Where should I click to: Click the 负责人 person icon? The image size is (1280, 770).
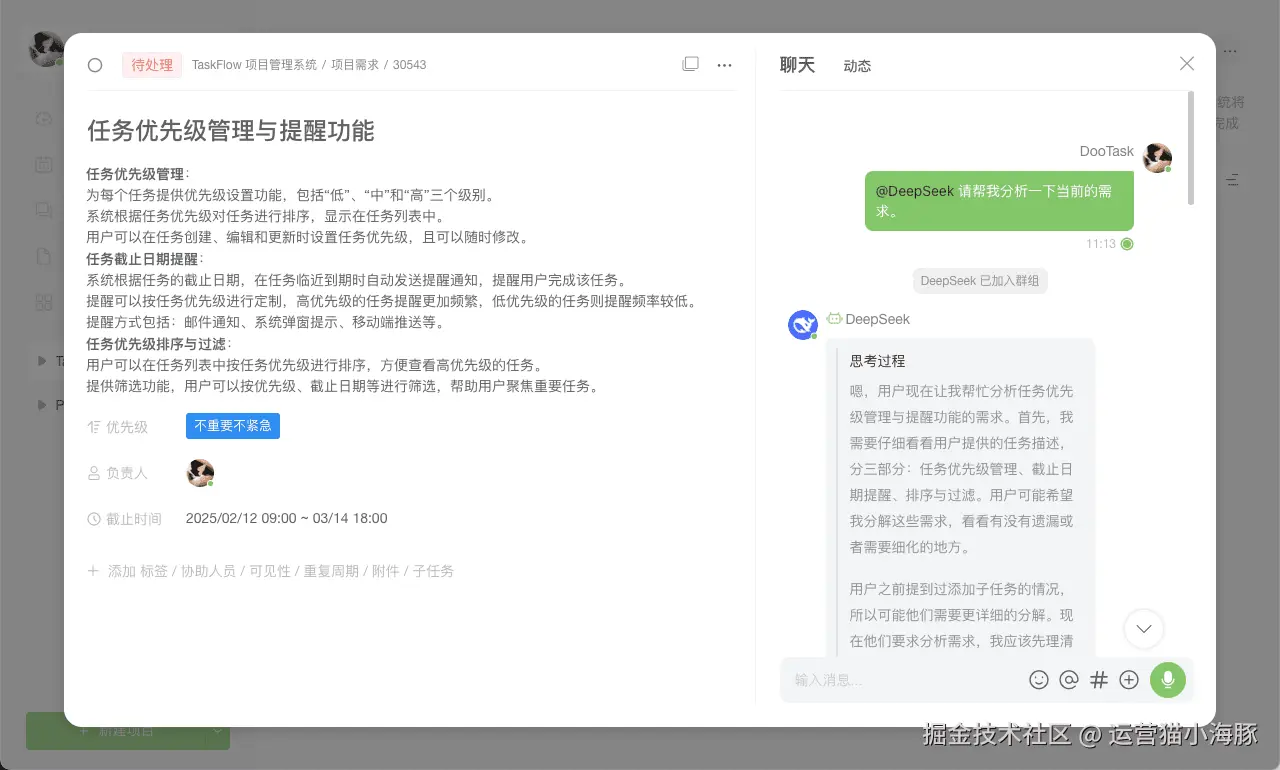click(94, 473)
